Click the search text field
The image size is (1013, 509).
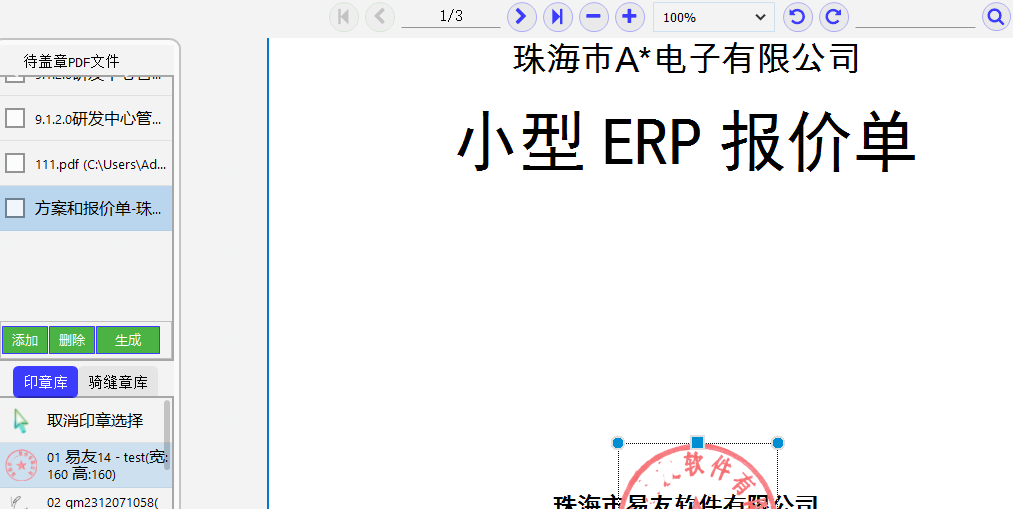tap(915, 16)
